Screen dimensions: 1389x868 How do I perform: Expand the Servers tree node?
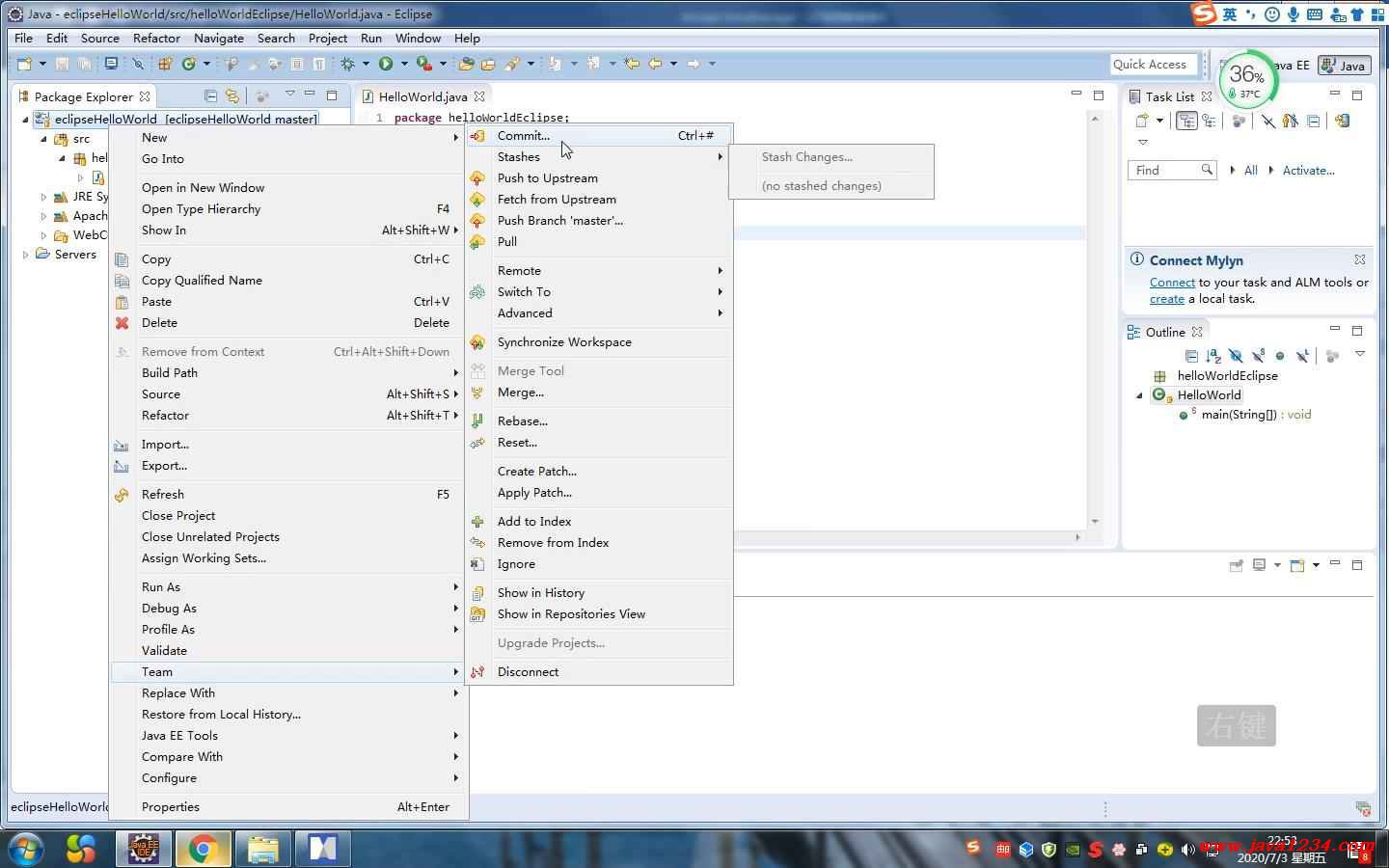pos(25,255)
